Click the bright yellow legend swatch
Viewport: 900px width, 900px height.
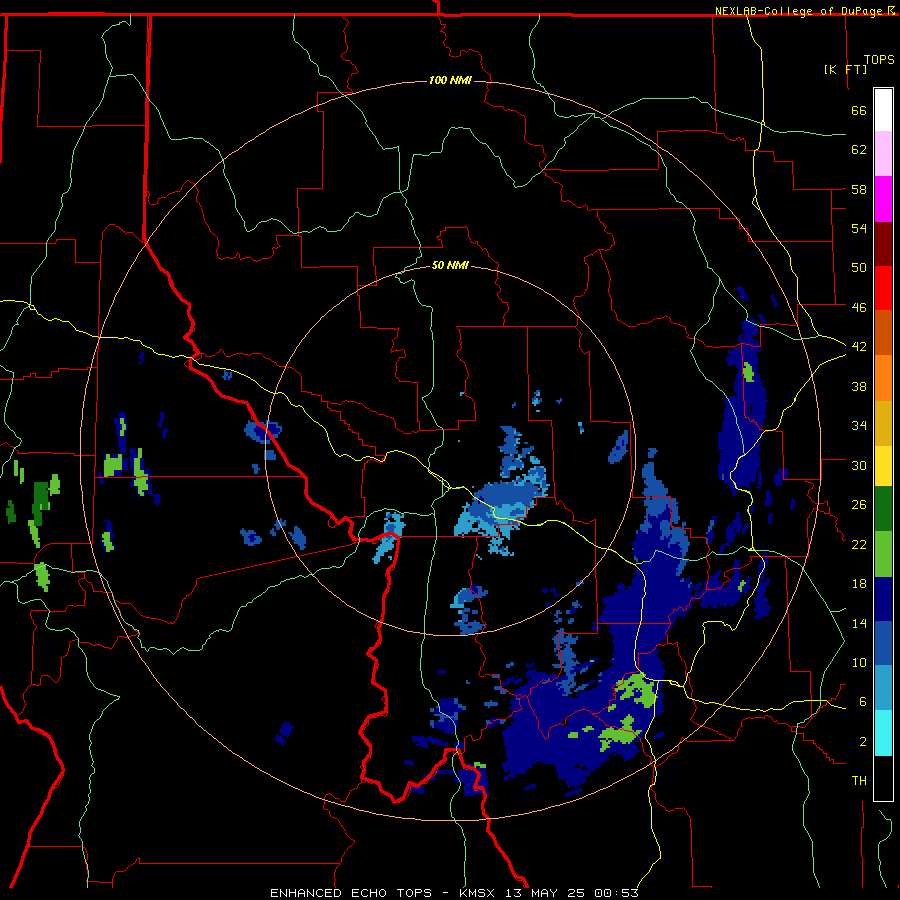[883, 466]
